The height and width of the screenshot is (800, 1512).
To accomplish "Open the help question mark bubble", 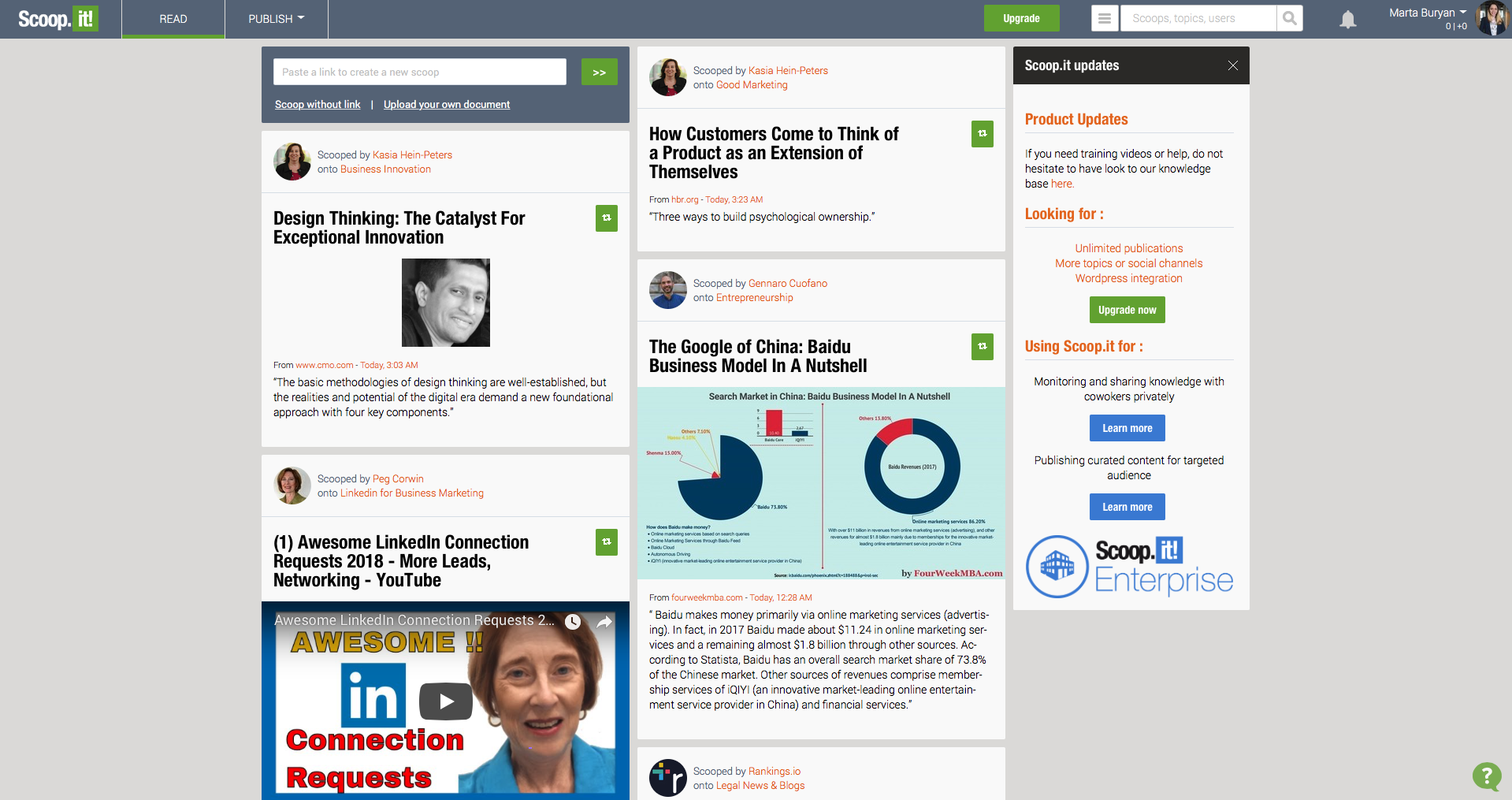I will click(x=1487, y=776).
